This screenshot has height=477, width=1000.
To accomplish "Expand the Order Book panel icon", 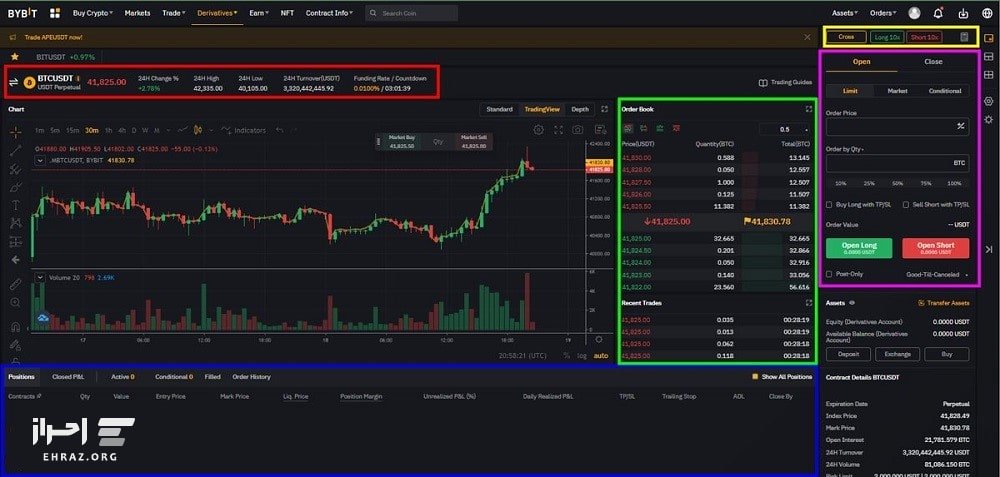I will [x=809, y=109].
